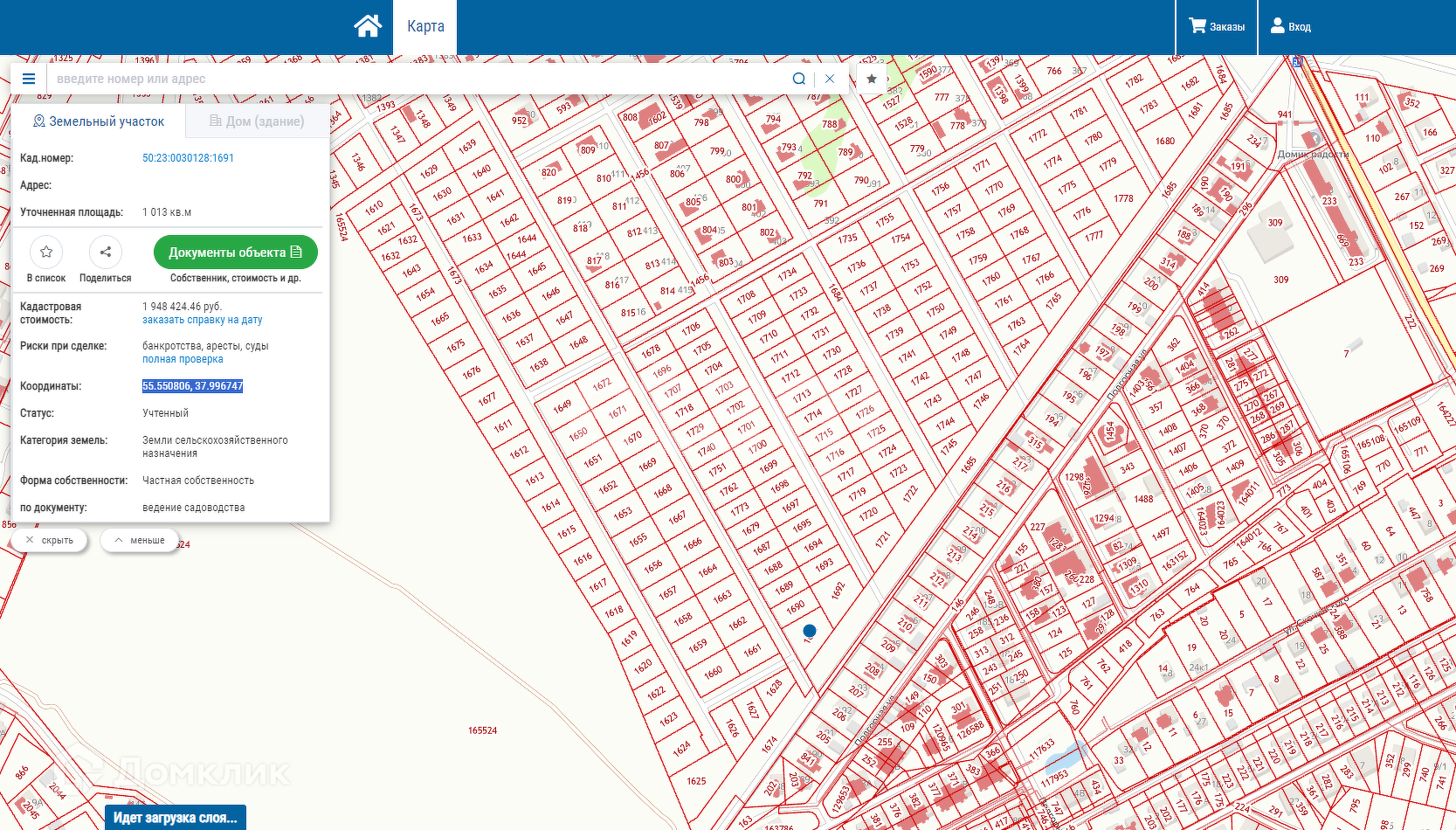Open cadastral number 50:23:0030128:1691 link

pyautogui.click(x=188, y=158)
